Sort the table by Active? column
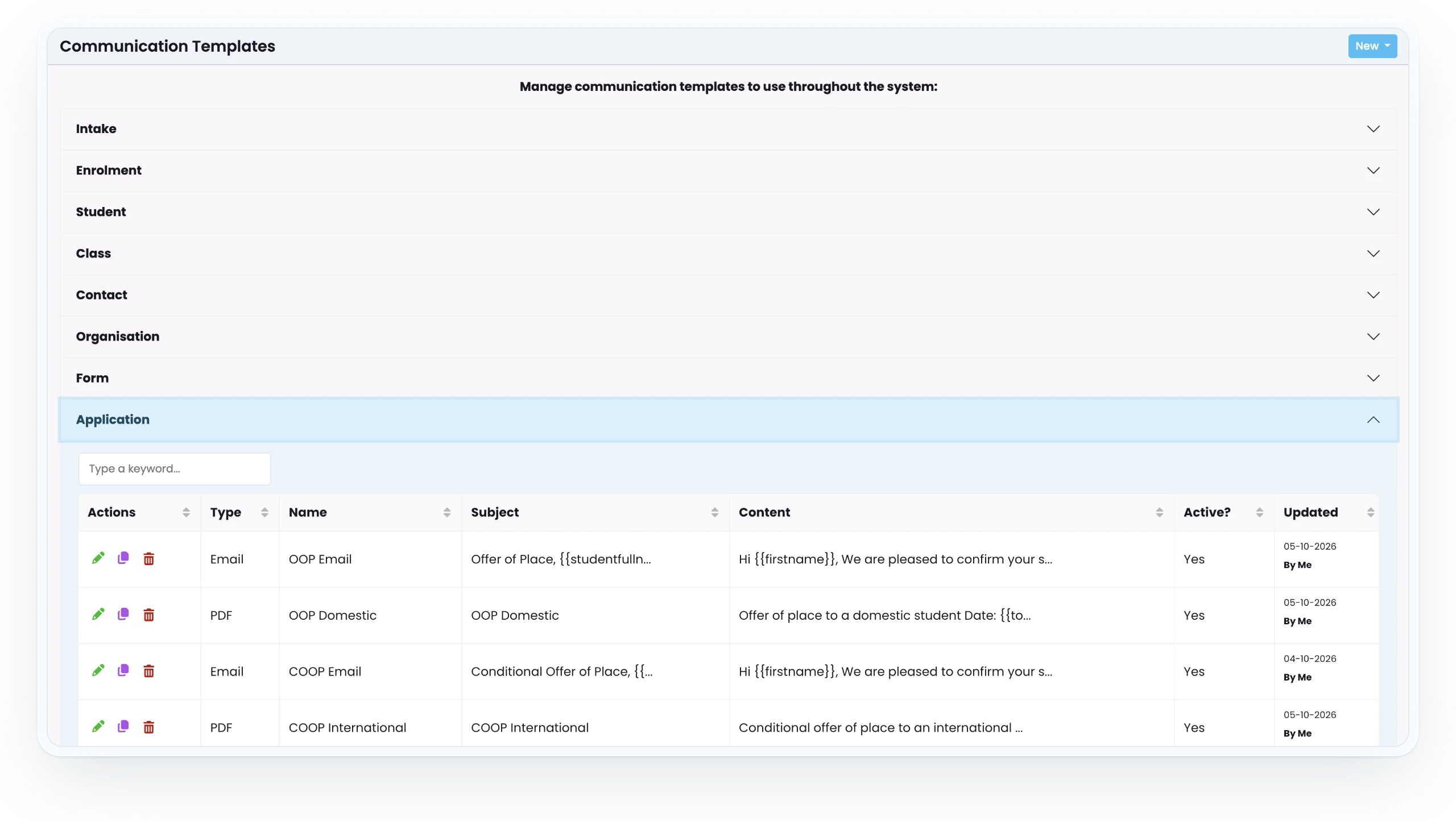The image size is (1456, 821). click(x=1260, y=512)
